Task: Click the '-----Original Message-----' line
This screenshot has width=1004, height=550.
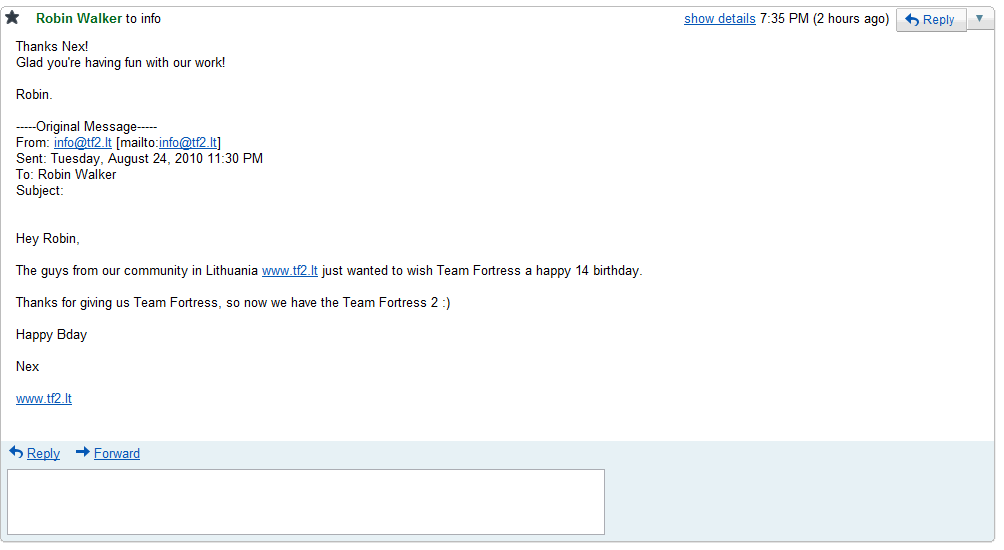Action: click(x=87, y=127)
